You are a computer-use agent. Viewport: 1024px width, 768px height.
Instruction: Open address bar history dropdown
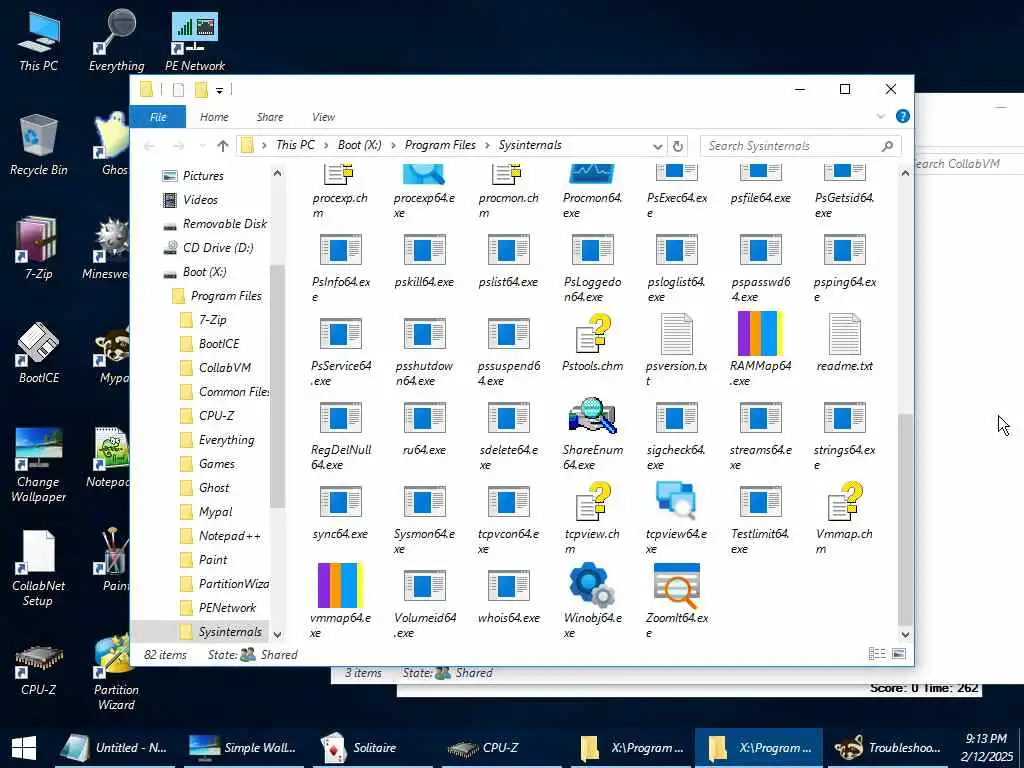coord(658,146)
